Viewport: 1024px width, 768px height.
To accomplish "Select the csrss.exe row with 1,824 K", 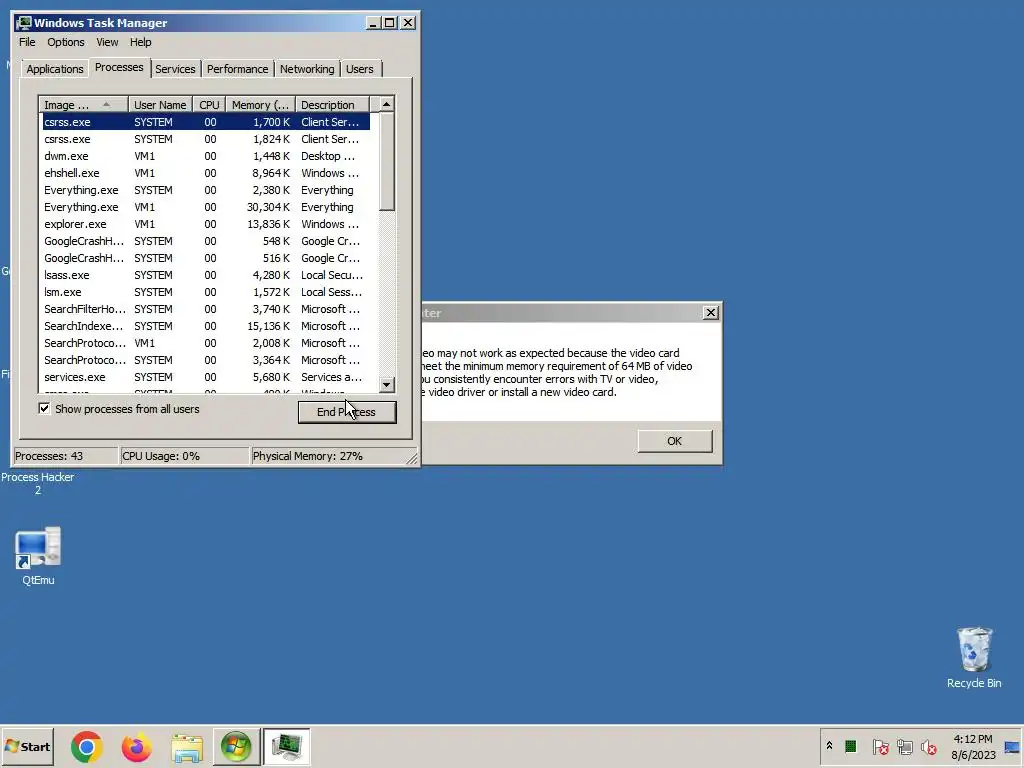I will coord(206,139).
